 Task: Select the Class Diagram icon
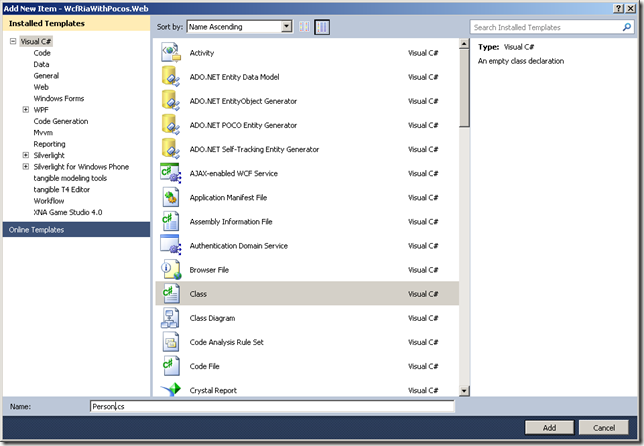click(x=170, y=318)
